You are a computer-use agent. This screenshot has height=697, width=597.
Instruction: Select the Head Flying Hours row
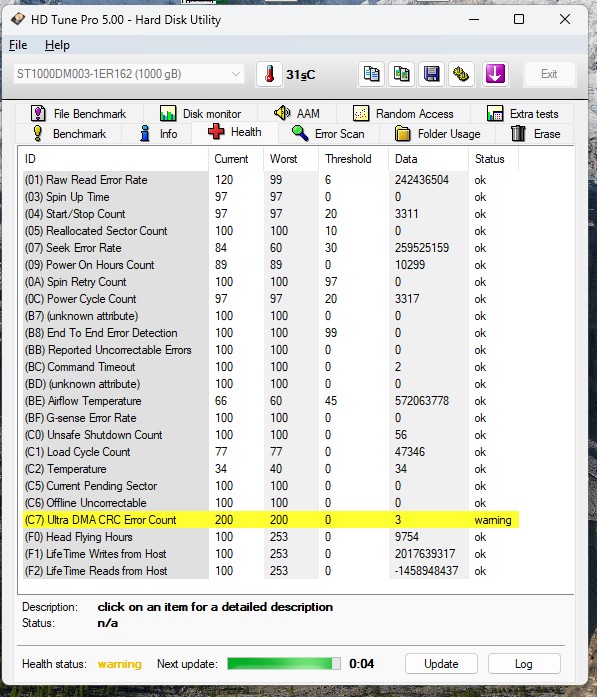coord(271,537)
